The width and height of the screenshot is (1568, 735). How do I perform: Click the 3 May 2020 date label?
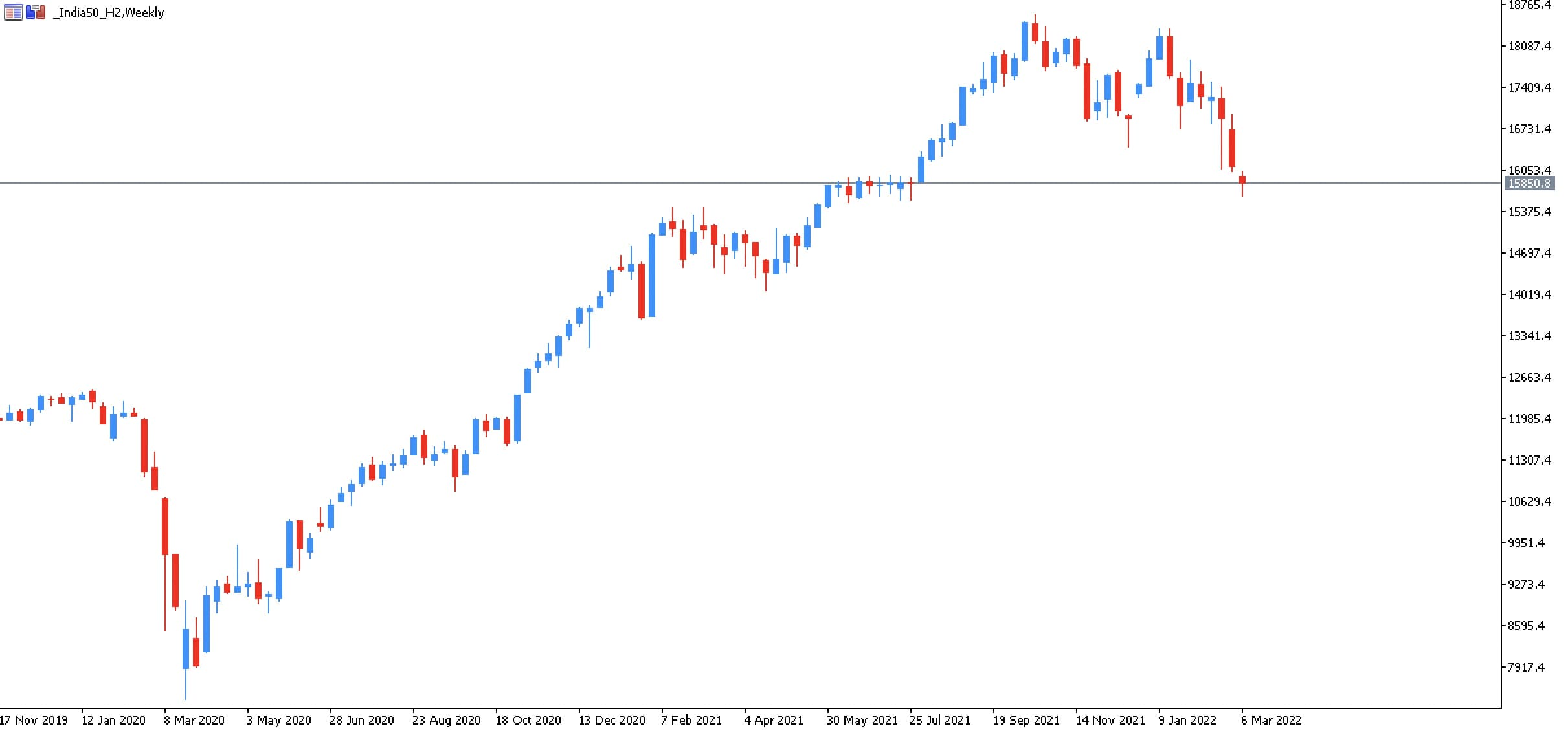pyautogui.click(x=278, y=720)
